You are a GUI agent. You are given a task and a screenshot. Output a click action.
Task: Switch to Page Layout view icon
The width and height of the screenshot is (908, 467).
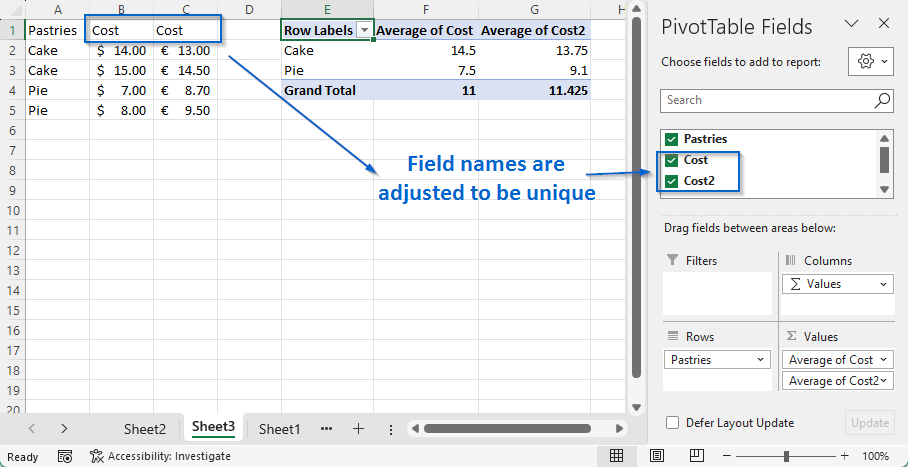coord(657,456)
